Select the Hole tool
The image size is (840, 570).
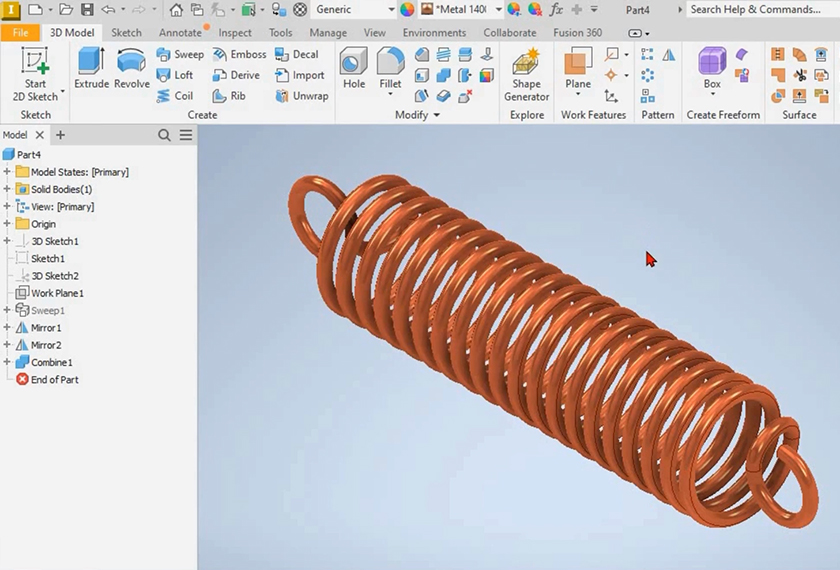[x=354, y=69]
